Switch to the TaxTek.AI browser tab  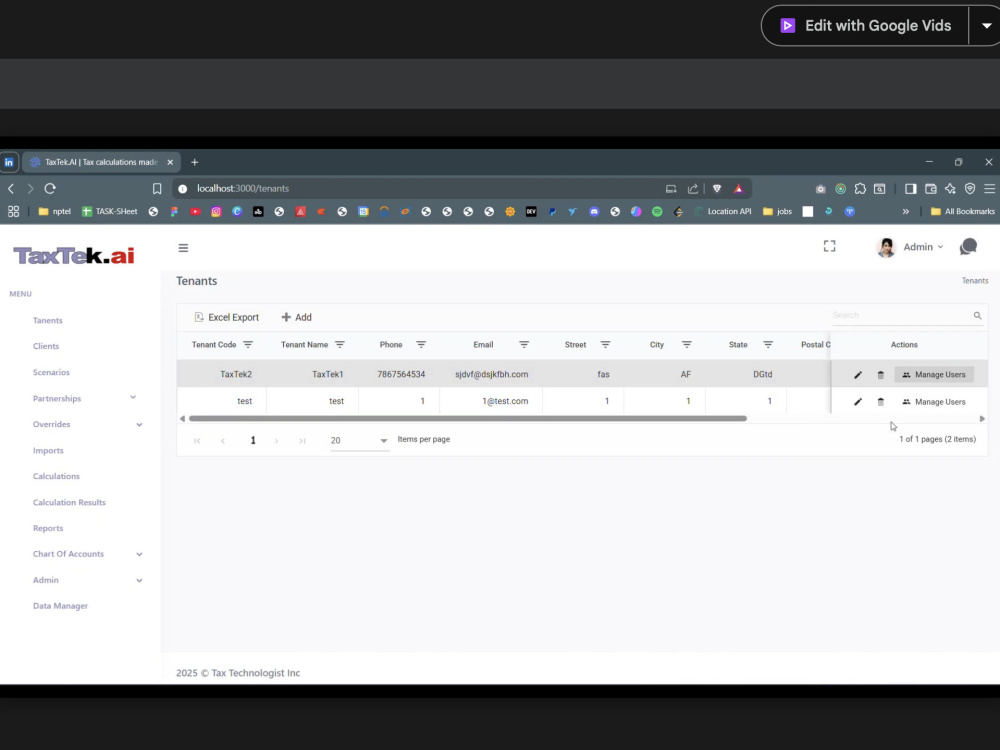coord(102,162)
